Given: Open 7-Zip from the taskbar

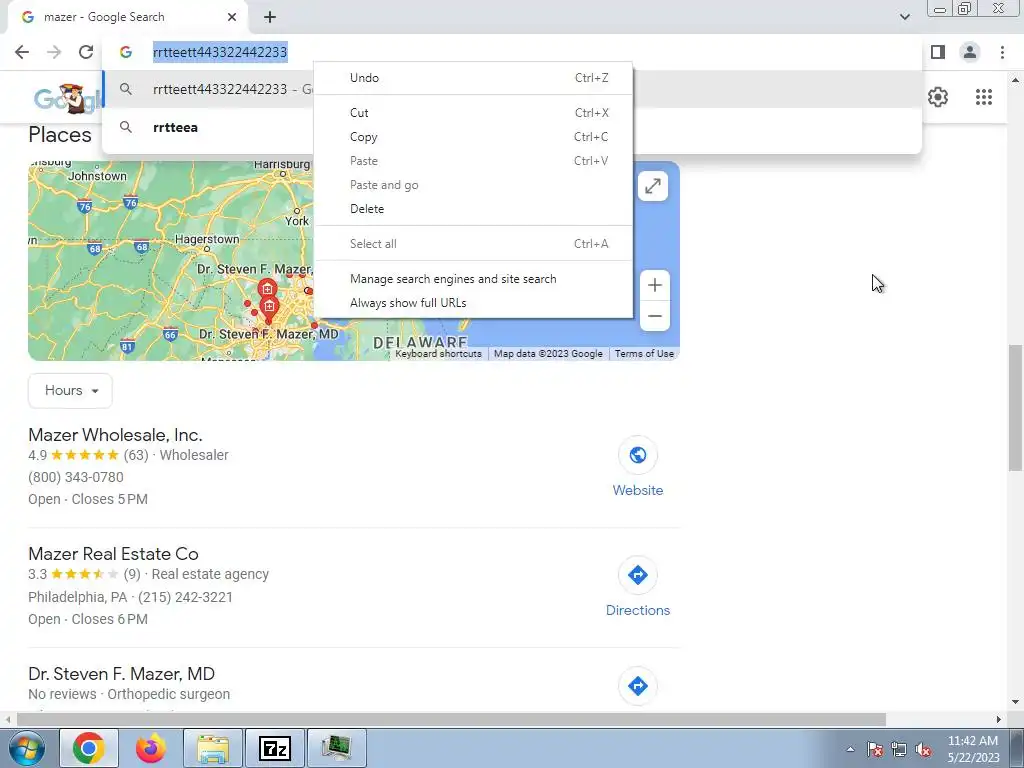Looking at the screenshot, I should (274, 748).
